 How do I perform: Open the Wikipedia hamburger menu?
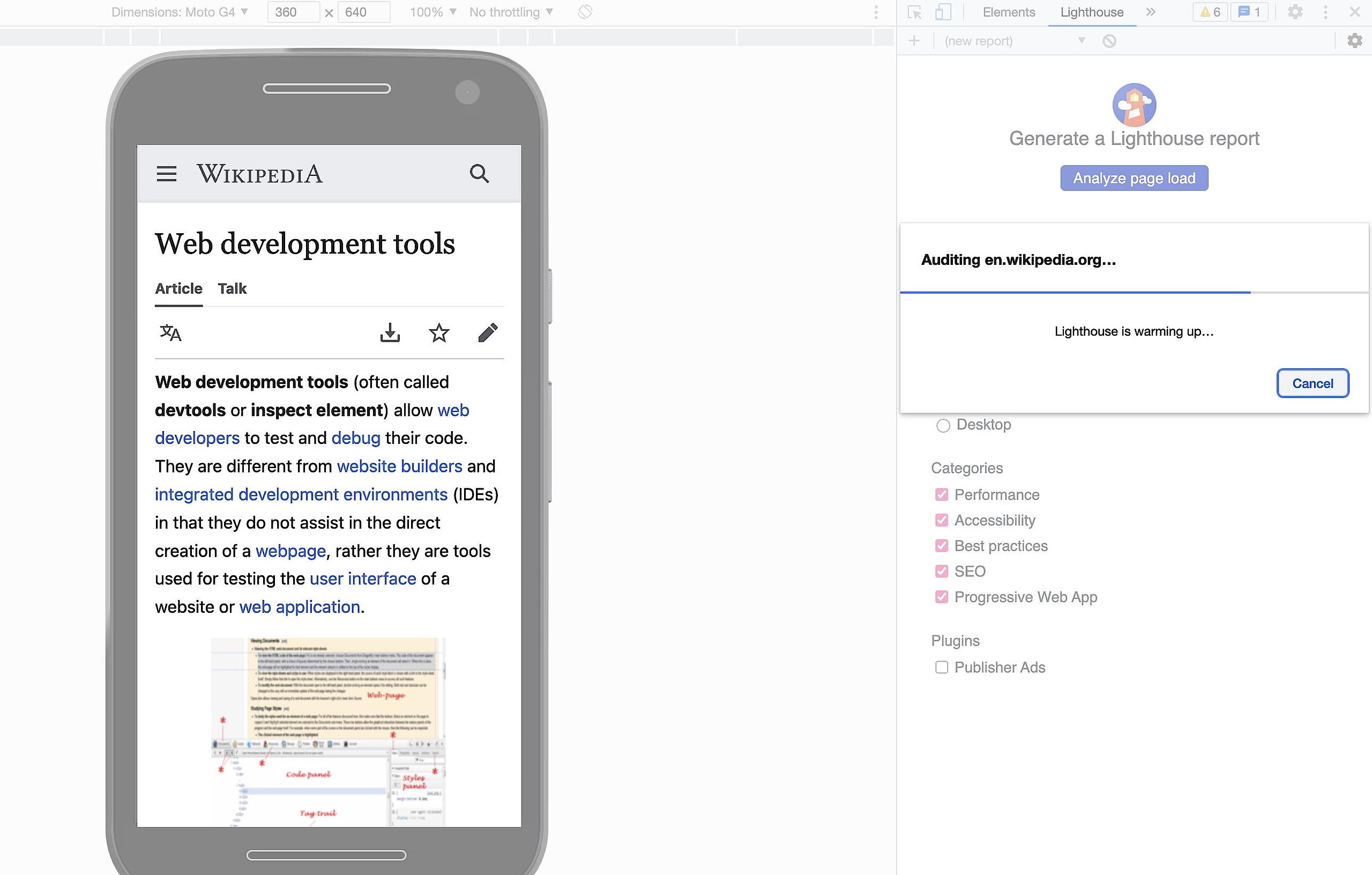166,174
